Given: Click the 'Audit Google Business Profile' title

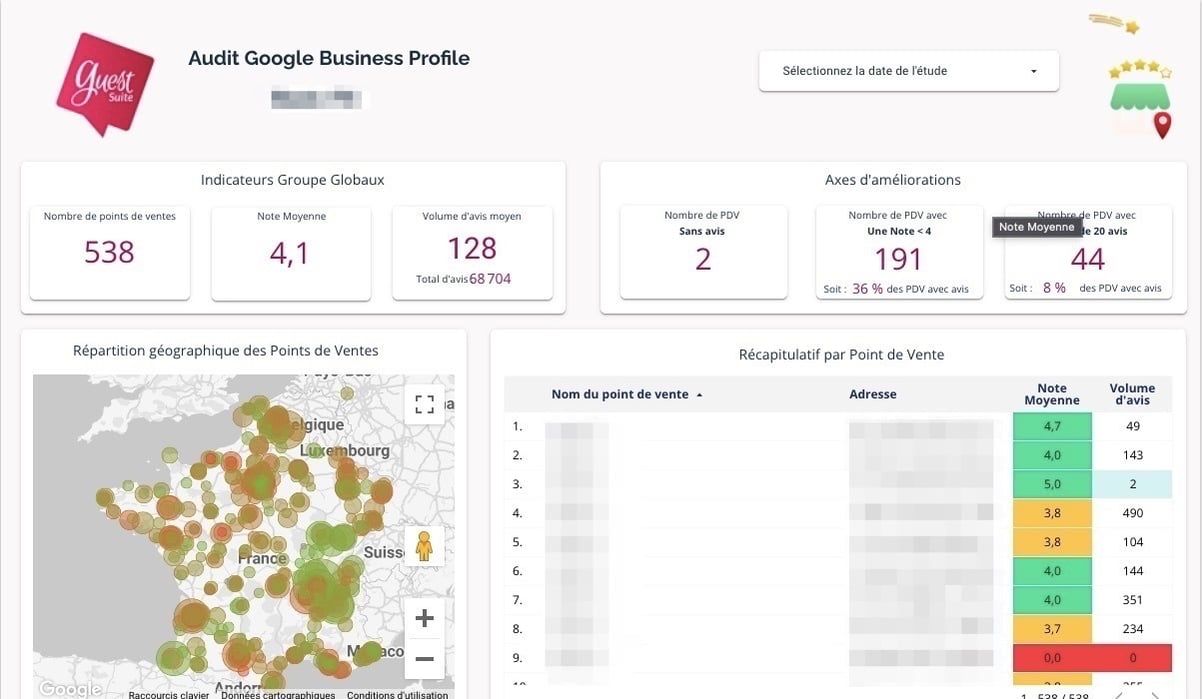Looking at the screenshot, I should coord(329,58).
